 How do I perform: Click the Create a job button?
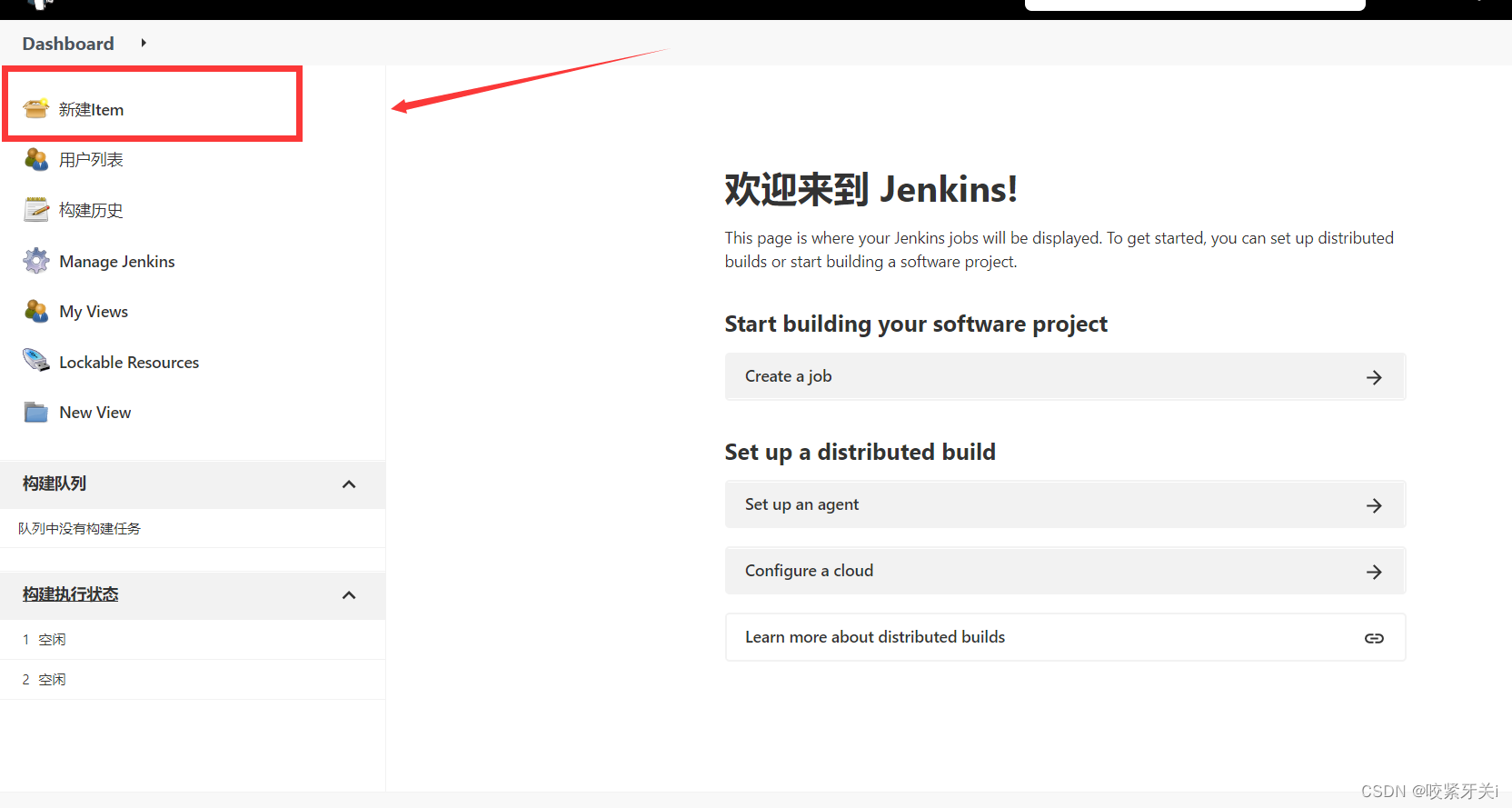coord(1065,376)
